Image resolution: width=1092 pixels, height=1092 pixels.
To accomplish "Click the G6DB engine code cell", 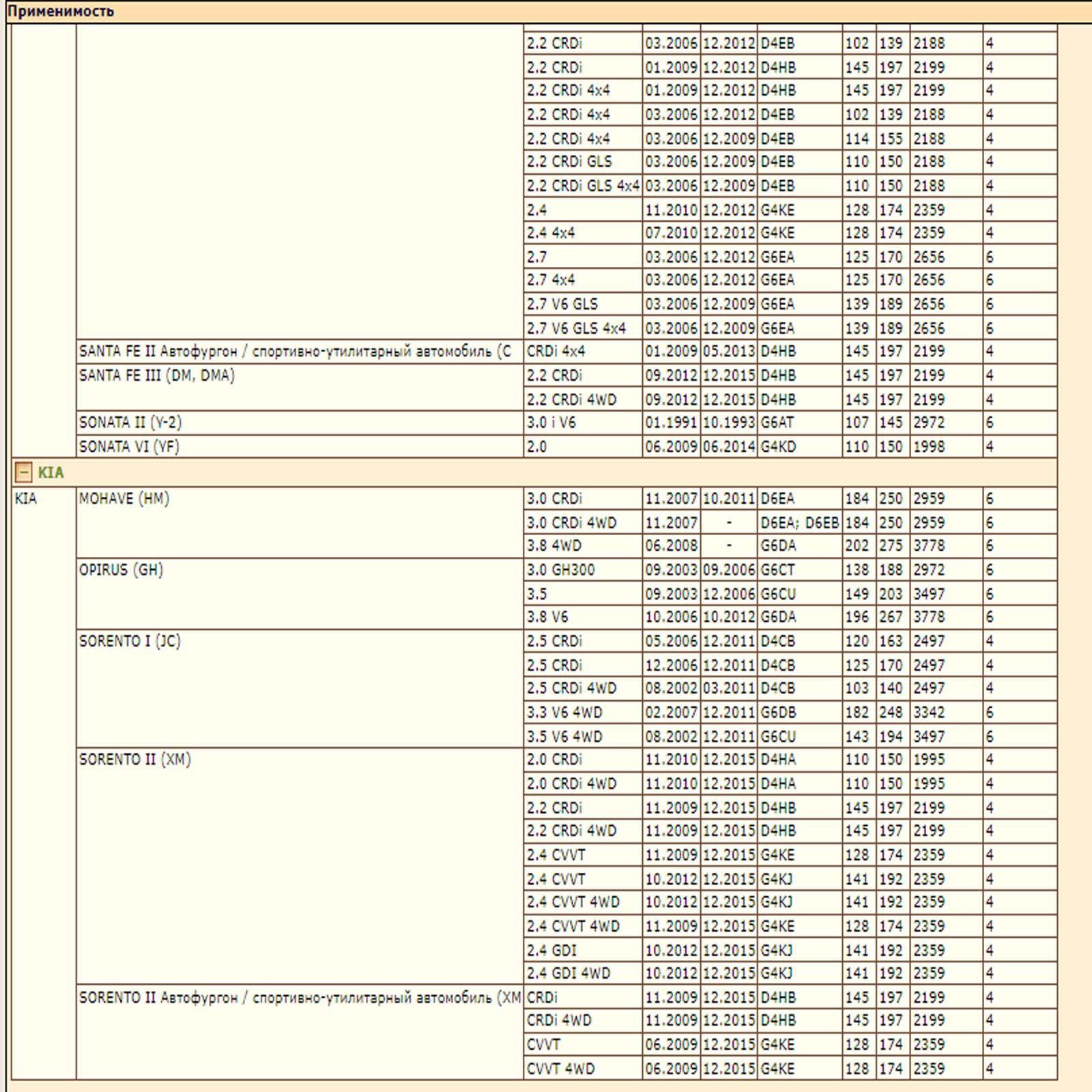I will [x=778, y=713].
